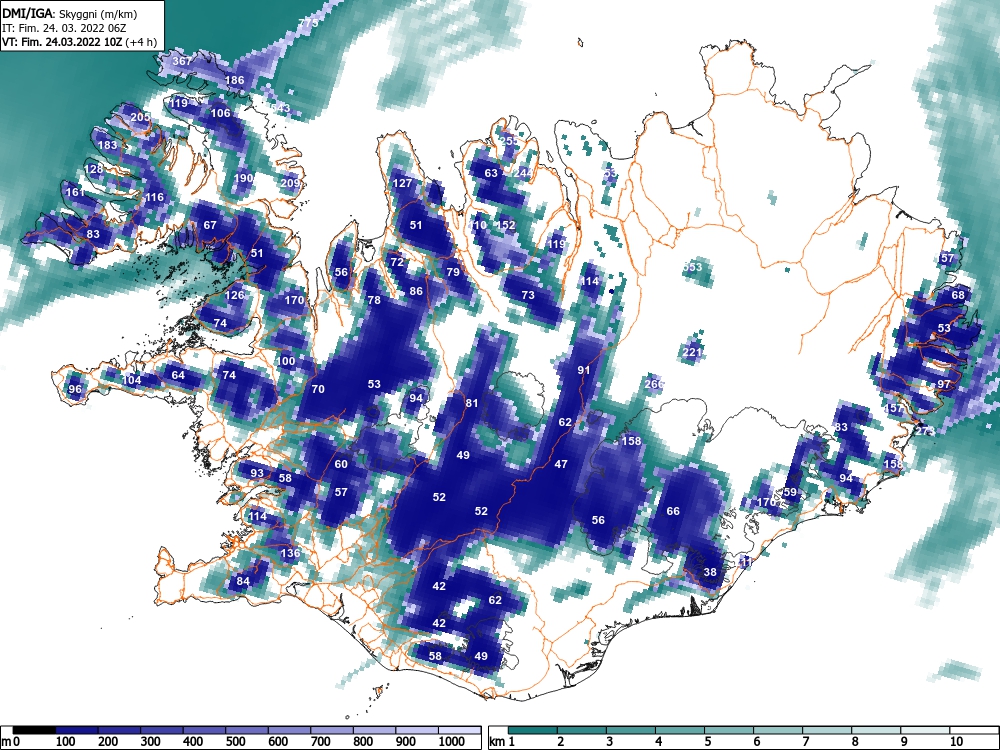Click the 104 visibility value on the map
Screen dimensions: 1000x750
tap(131, 381)
